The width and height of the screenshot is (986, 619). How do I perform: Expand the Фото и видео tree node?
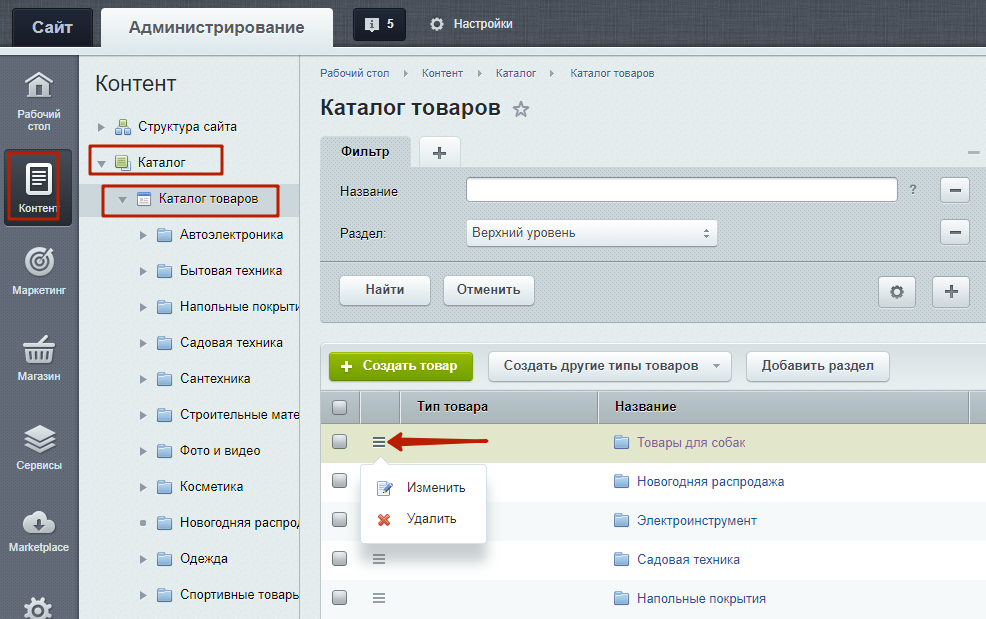143,451
